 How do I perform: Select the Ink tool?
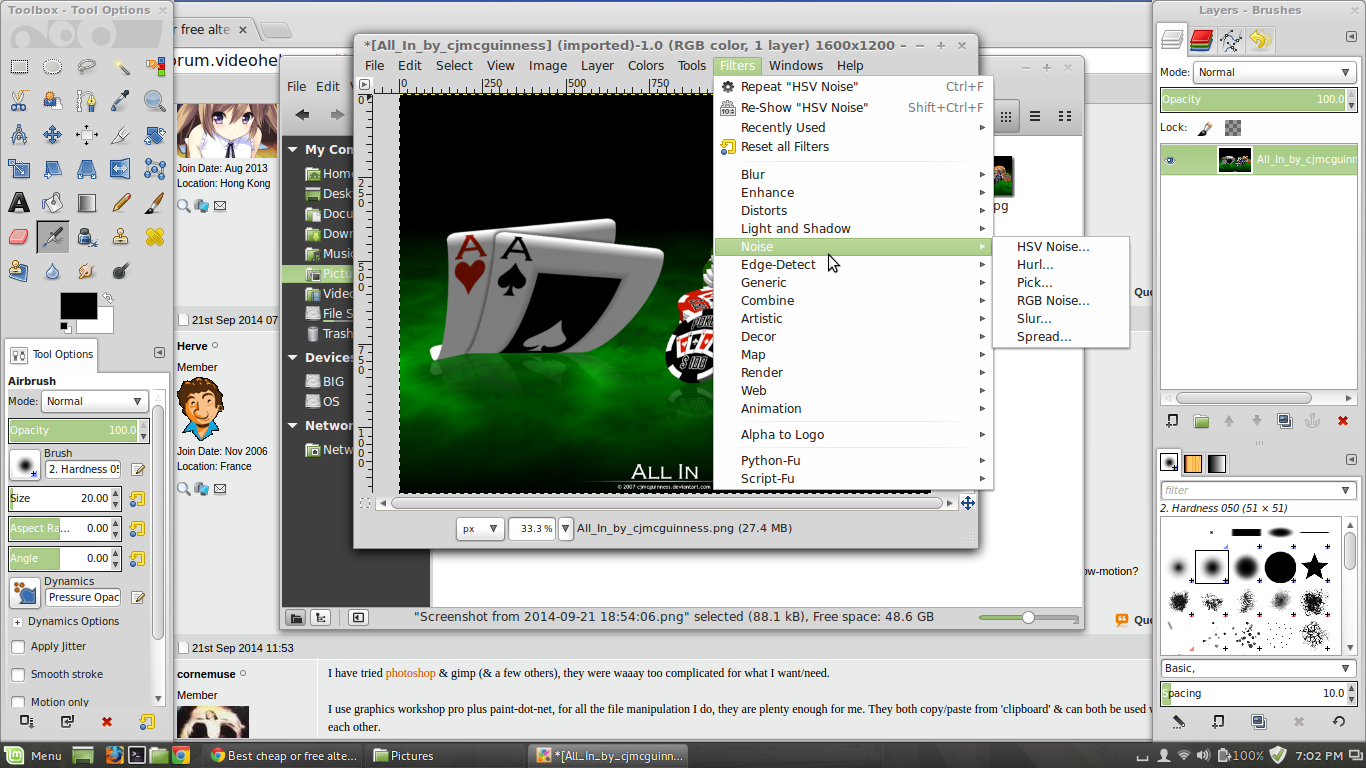click(87, 237)
